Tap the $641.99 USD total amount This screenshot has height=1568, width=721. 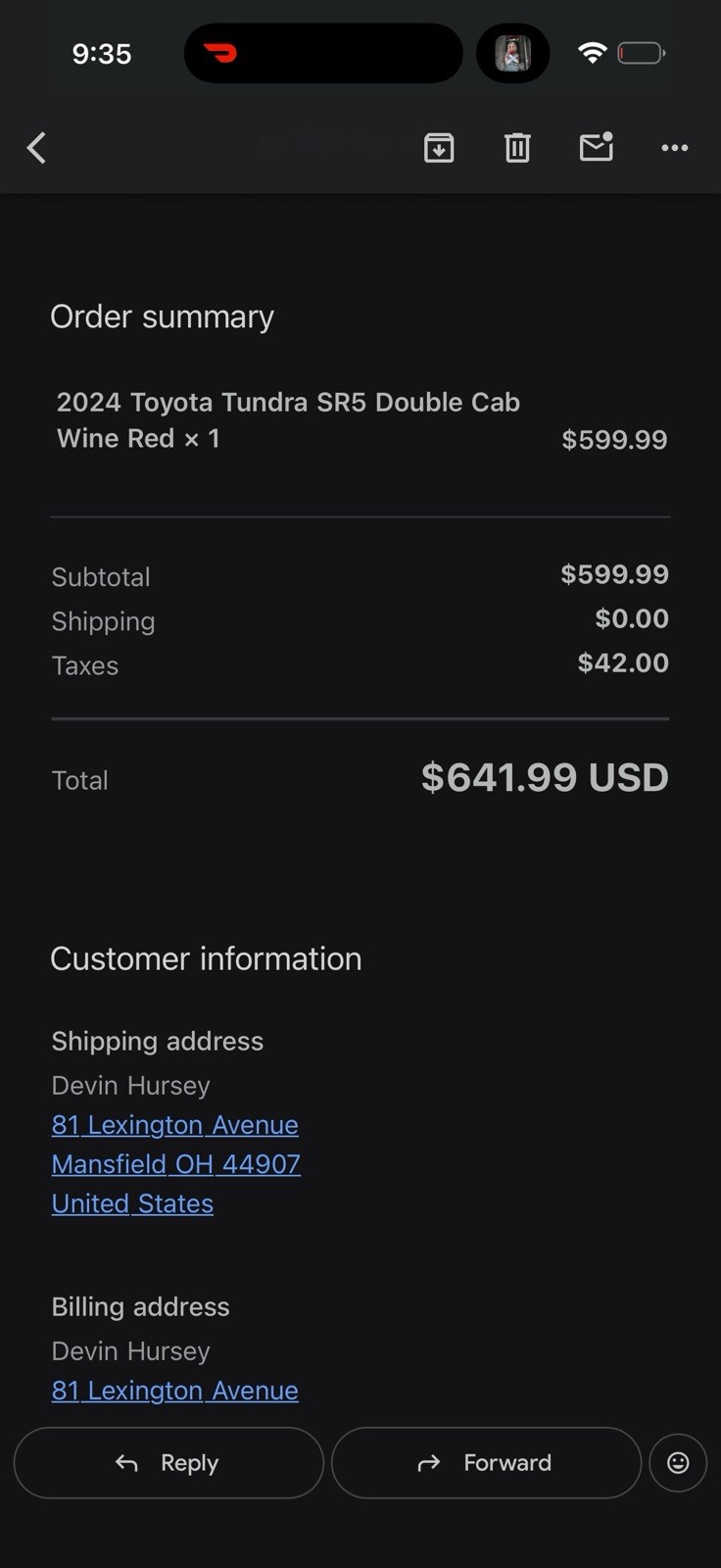click(545, 777)
